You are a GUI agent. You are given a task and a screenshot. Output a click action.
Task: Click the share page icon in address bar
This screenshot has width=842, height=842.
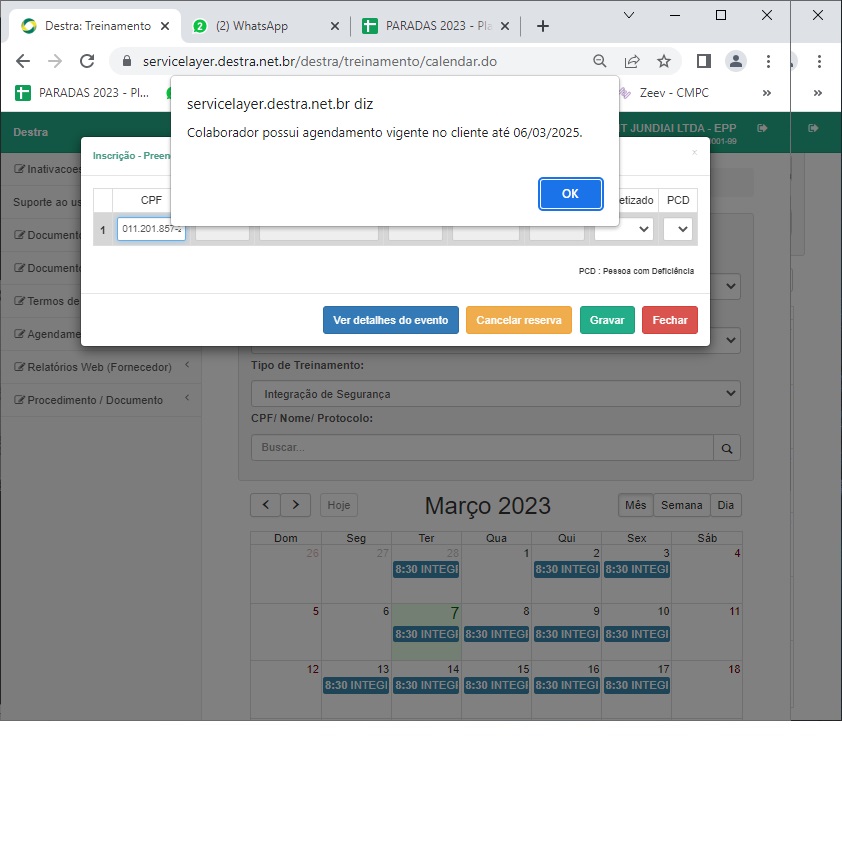pos(632,61)
